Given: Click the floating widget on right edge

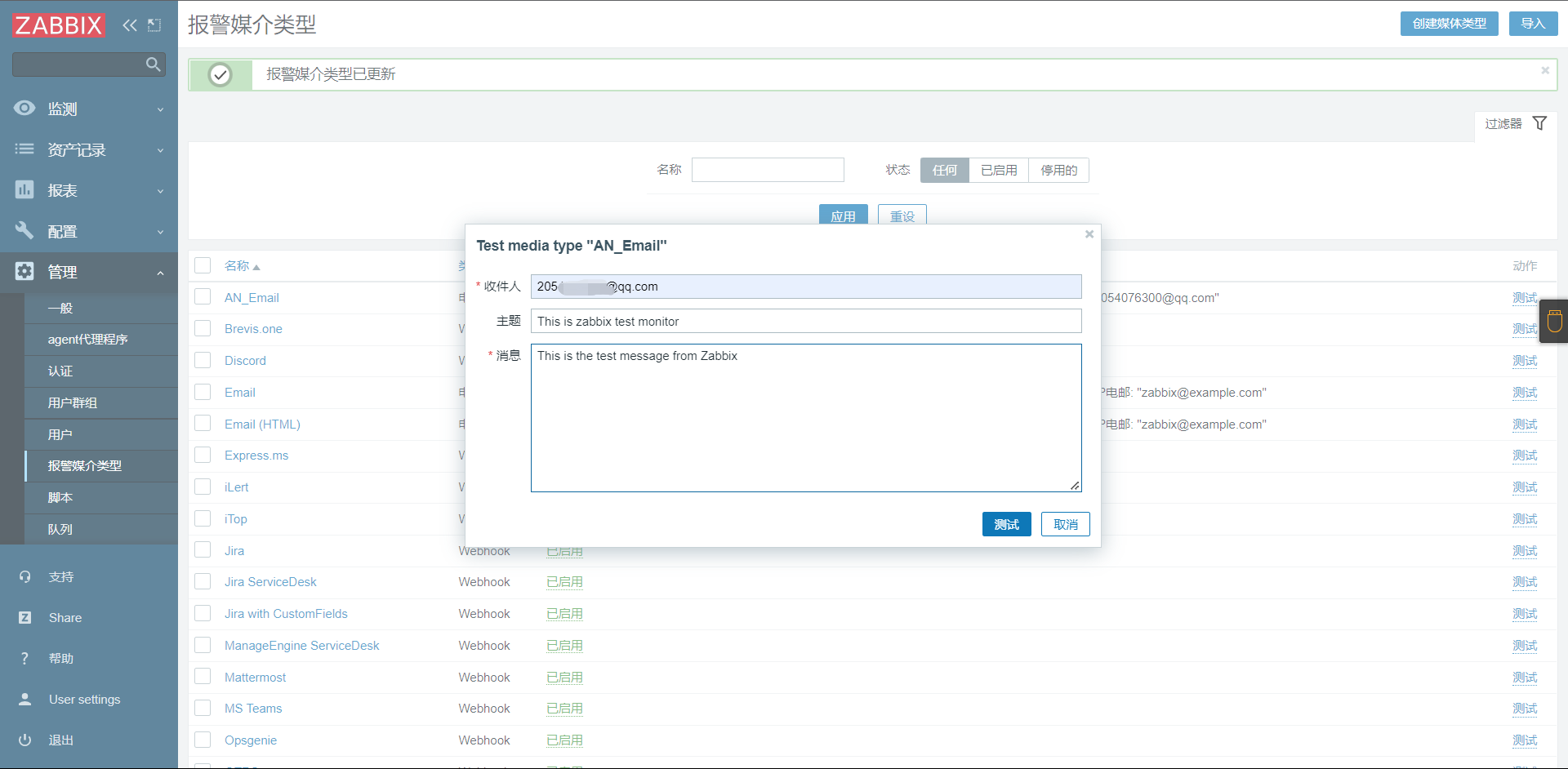Looking at the screenshot, I should pos(1554,321).
